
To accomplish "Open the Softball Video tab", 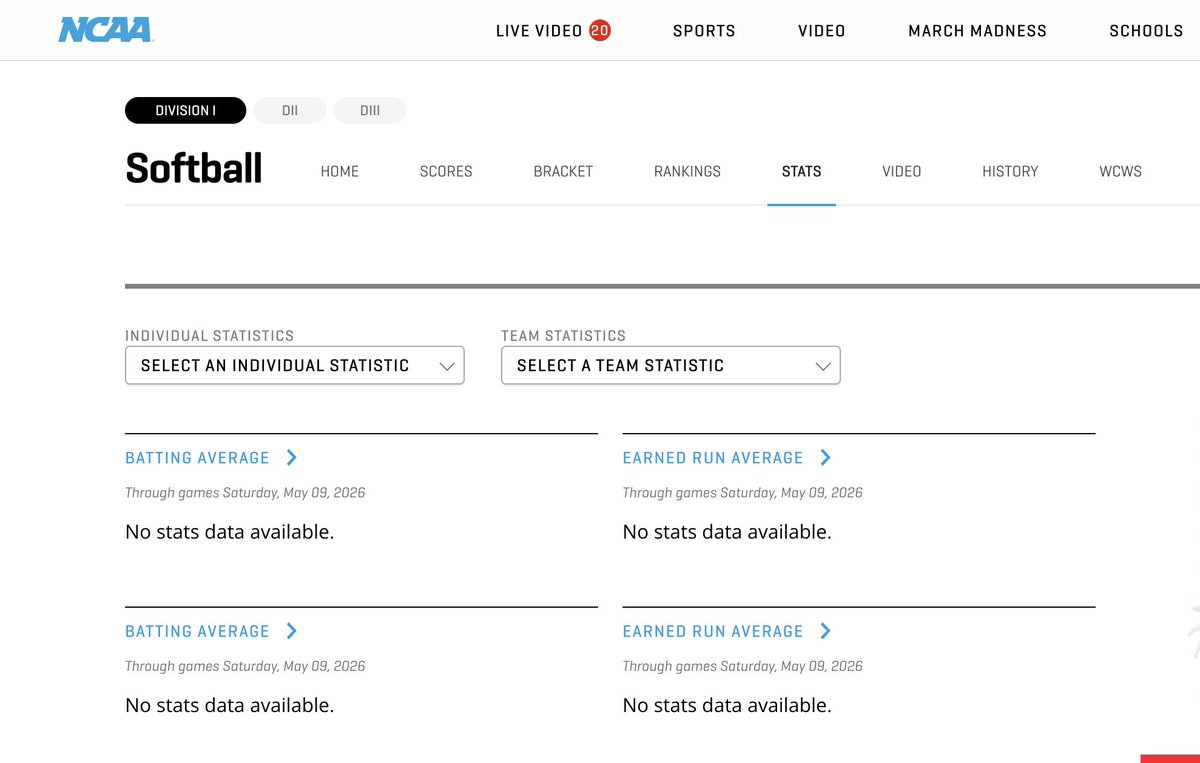I will pos(902,171).
